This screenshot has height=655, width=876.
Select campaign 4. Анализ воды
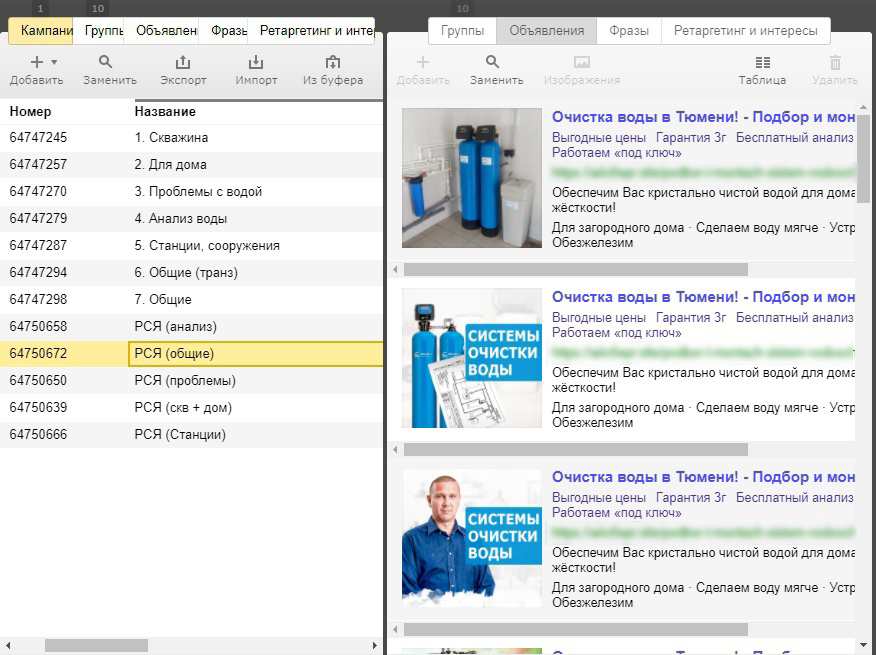191,219
